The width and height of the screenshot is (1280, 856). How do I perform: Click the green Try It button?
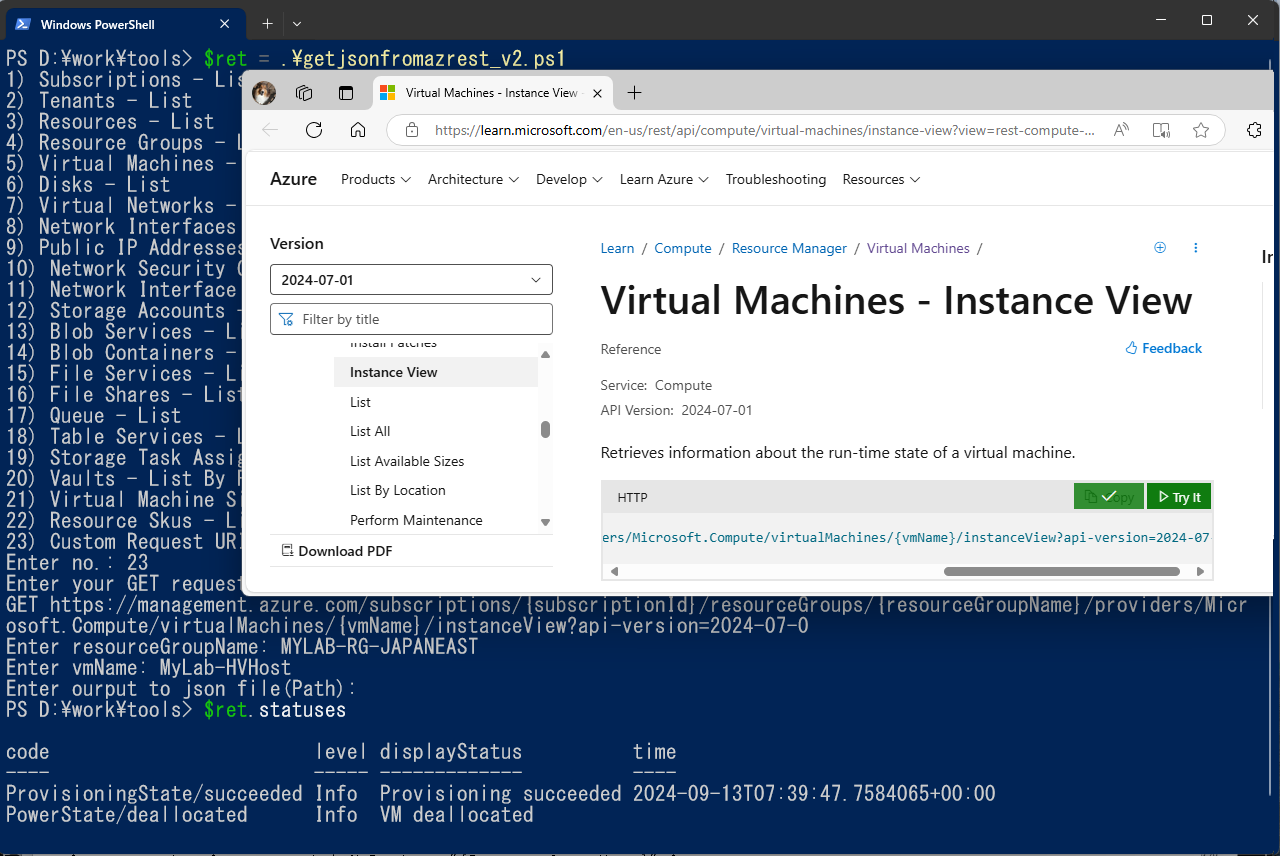click(x=1179, y=497)
